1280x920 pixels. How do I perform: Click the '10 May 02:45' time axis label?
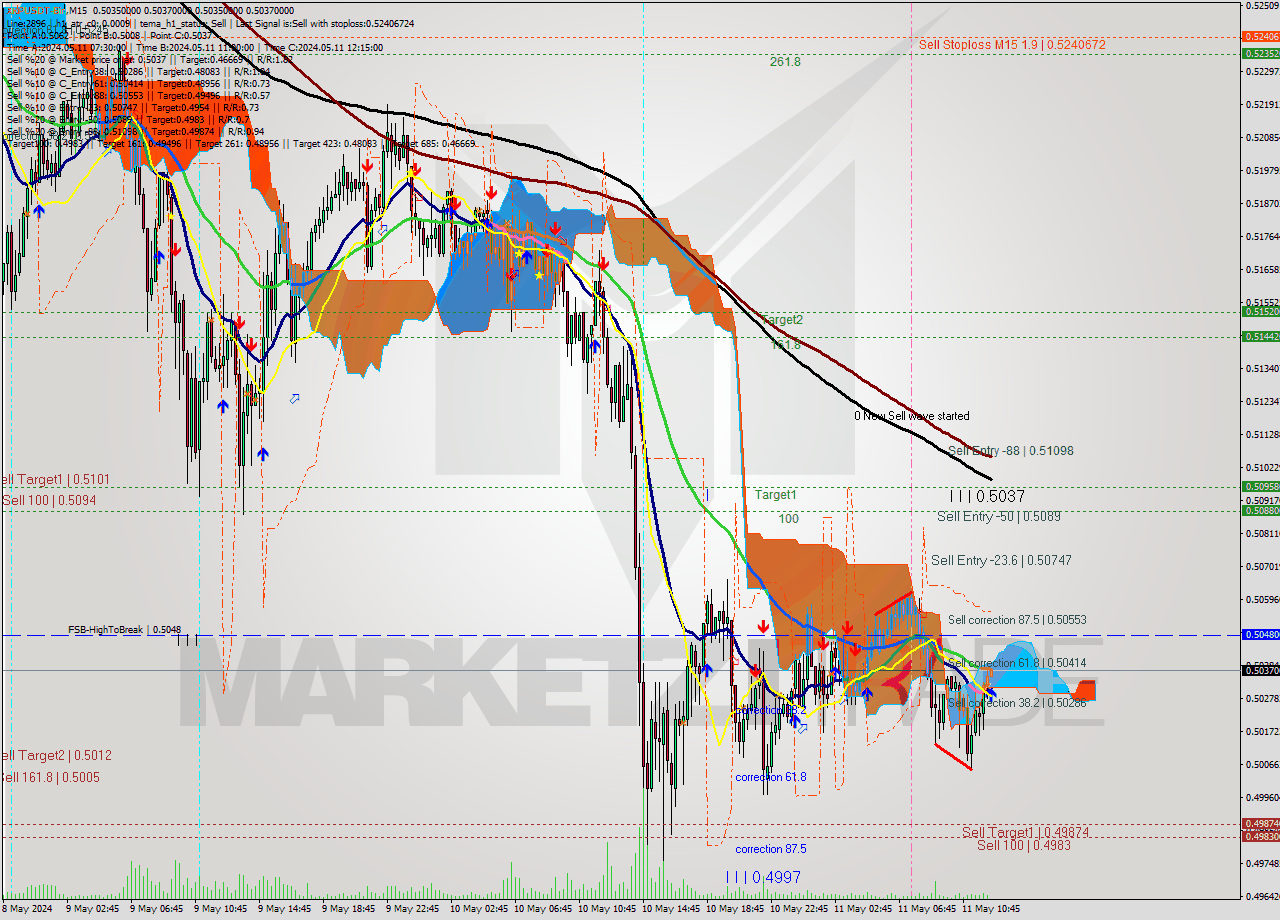(479, 909)
